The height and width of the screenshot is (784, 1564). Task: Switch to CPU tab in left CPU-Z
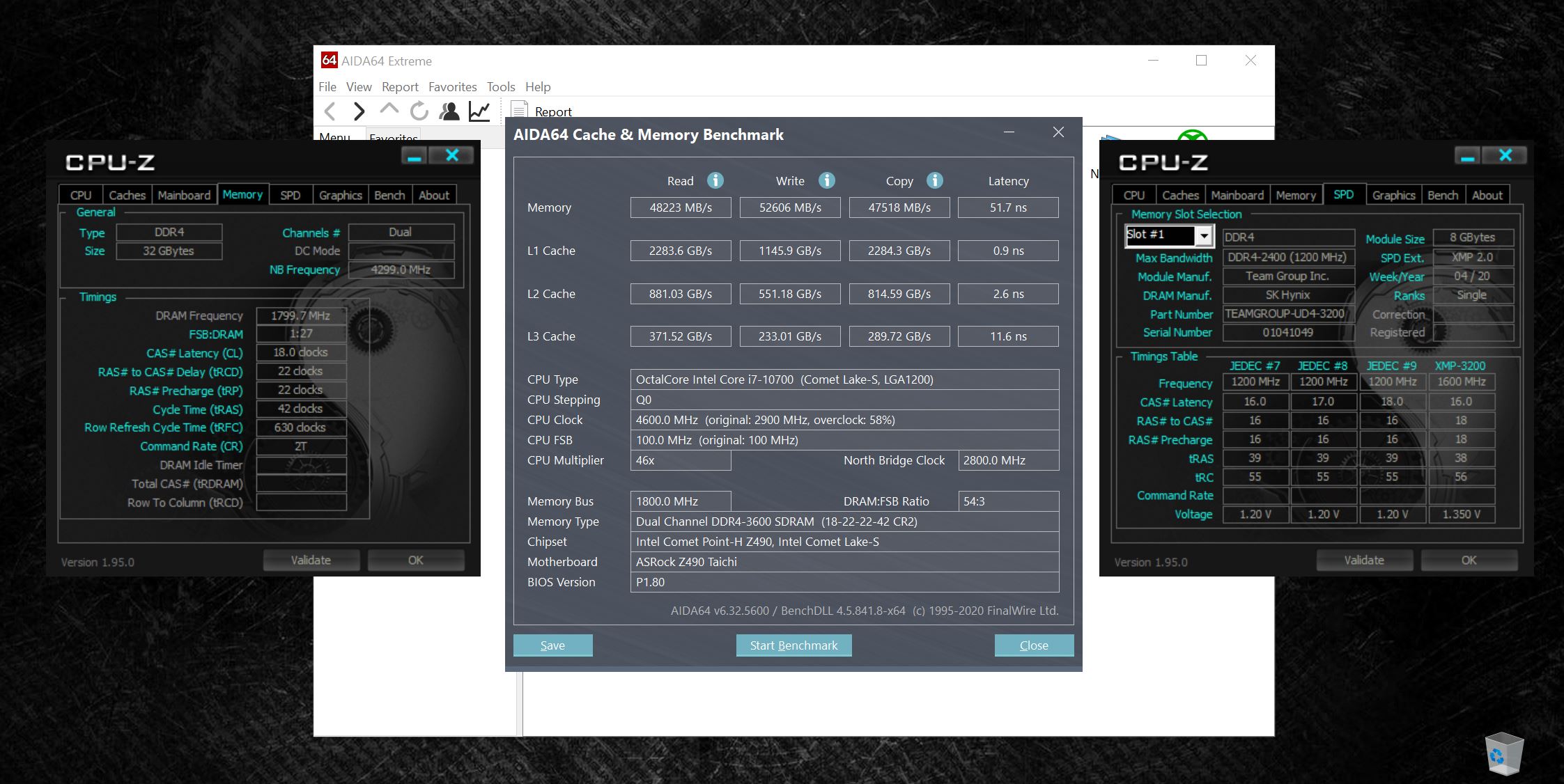point(81,195)
